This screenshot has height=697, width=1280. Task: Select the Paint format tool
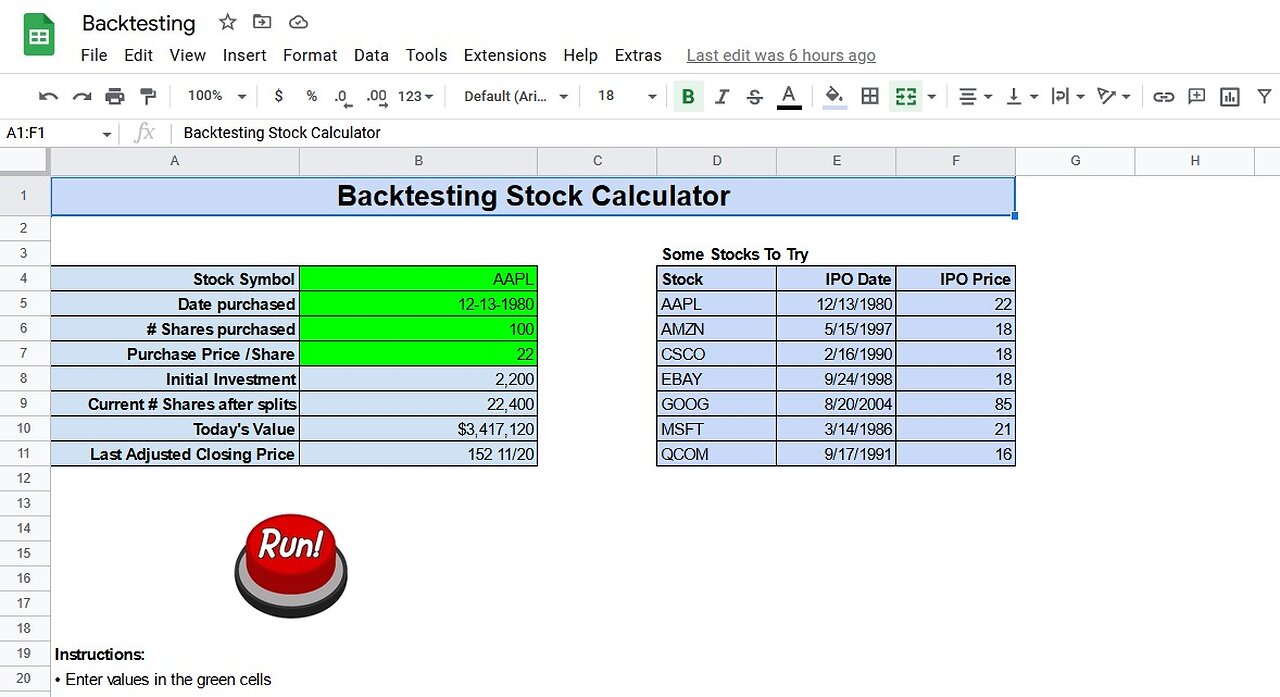(148, 96)
